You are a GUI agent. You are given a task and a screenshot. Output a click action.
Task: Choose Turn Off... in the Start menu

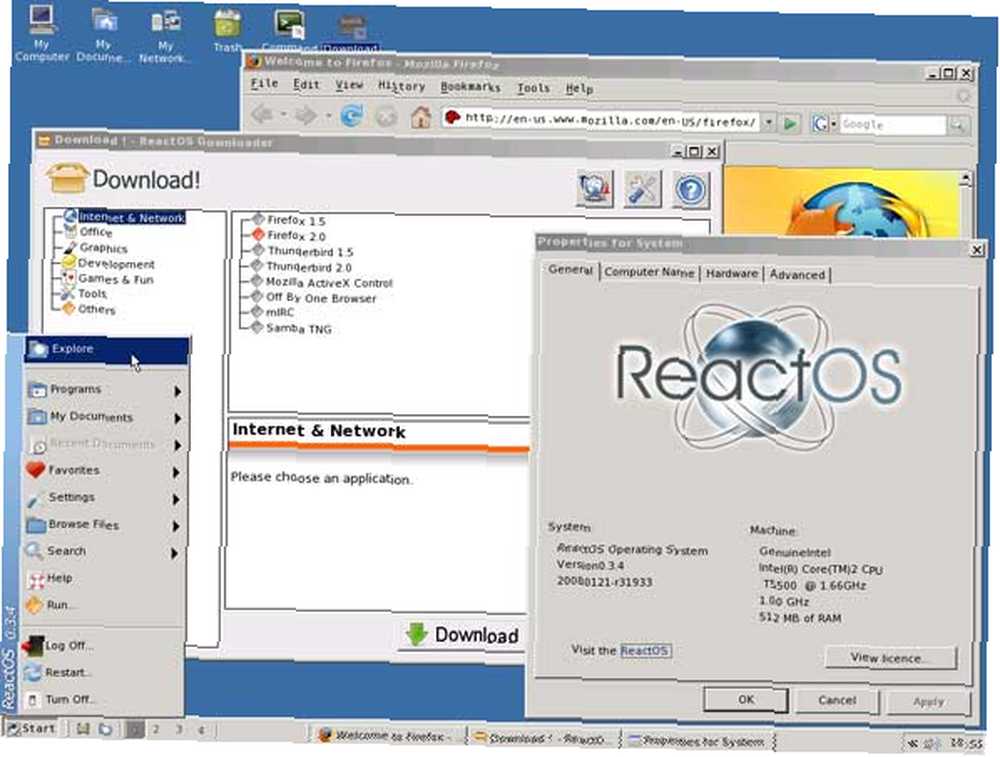(x=101, y=700)
